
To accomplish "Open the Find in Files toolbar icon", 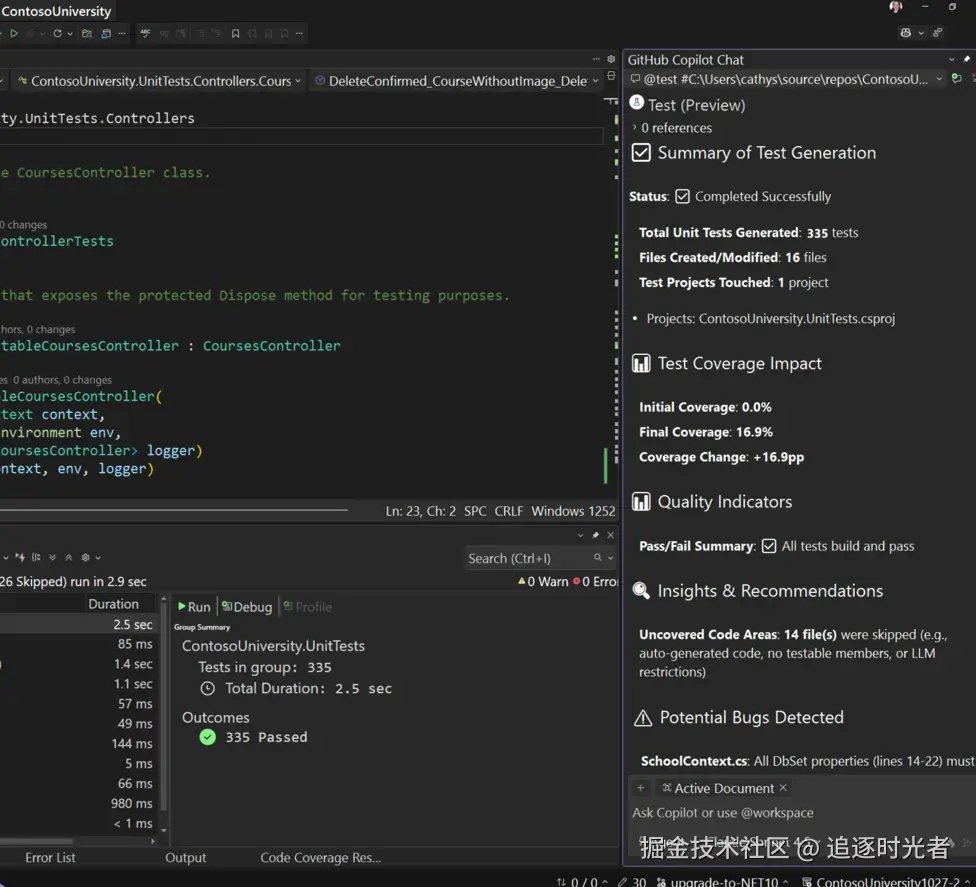I will (x=87, y=34).
